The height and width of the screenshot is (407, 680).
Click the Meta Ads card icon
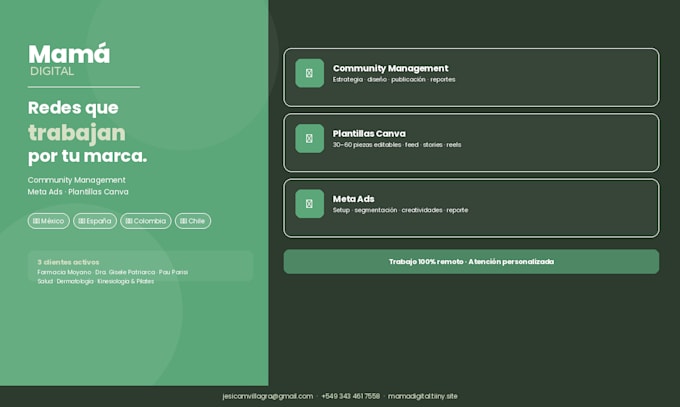pos(309,204)
